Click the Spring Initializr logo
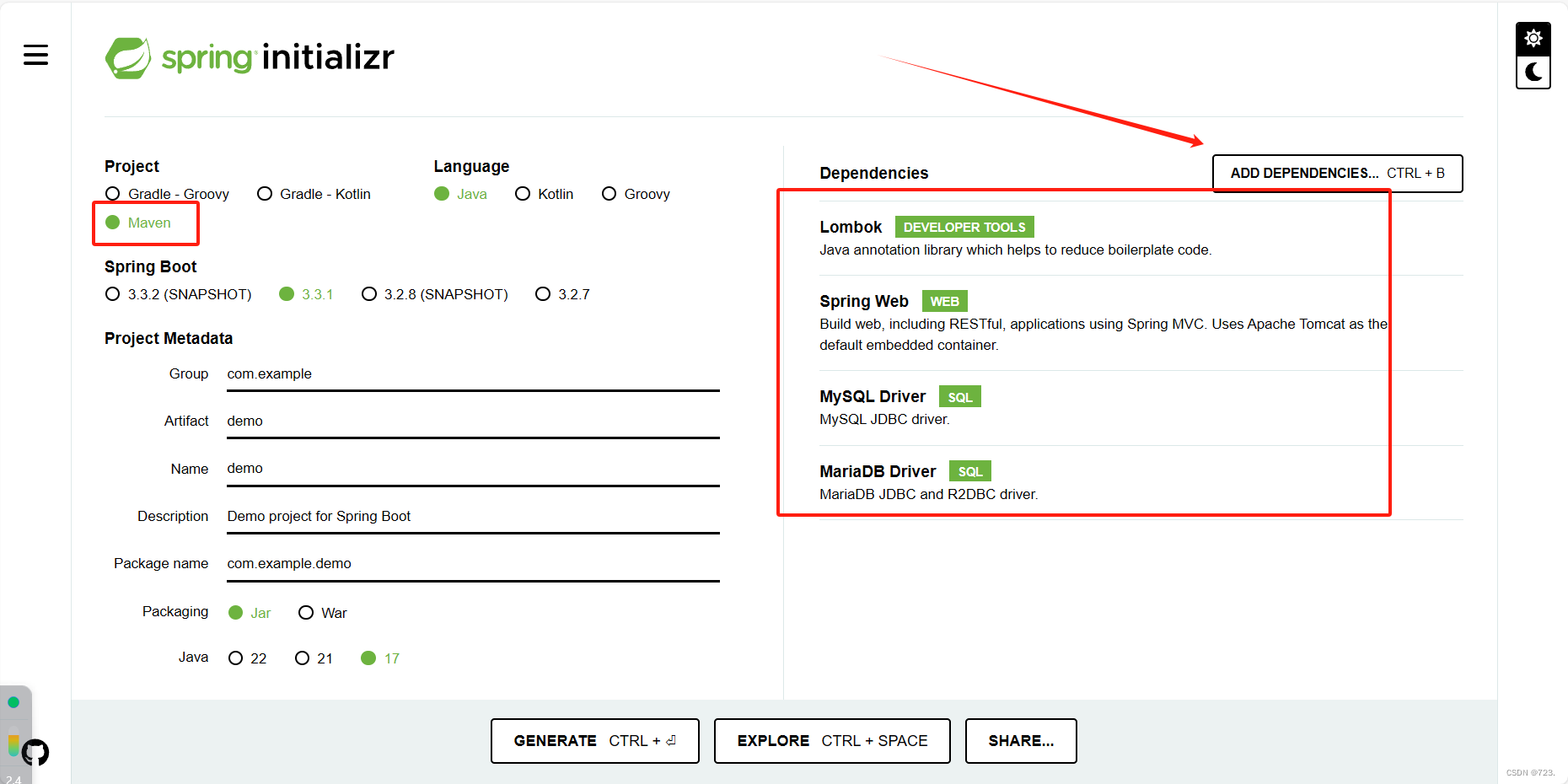 pos(250,57)
